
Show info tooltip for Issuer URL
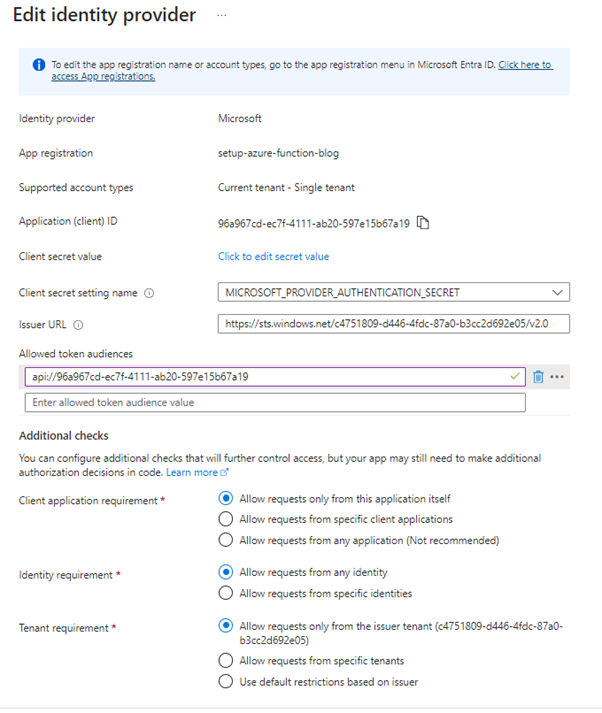pos(78,324)
